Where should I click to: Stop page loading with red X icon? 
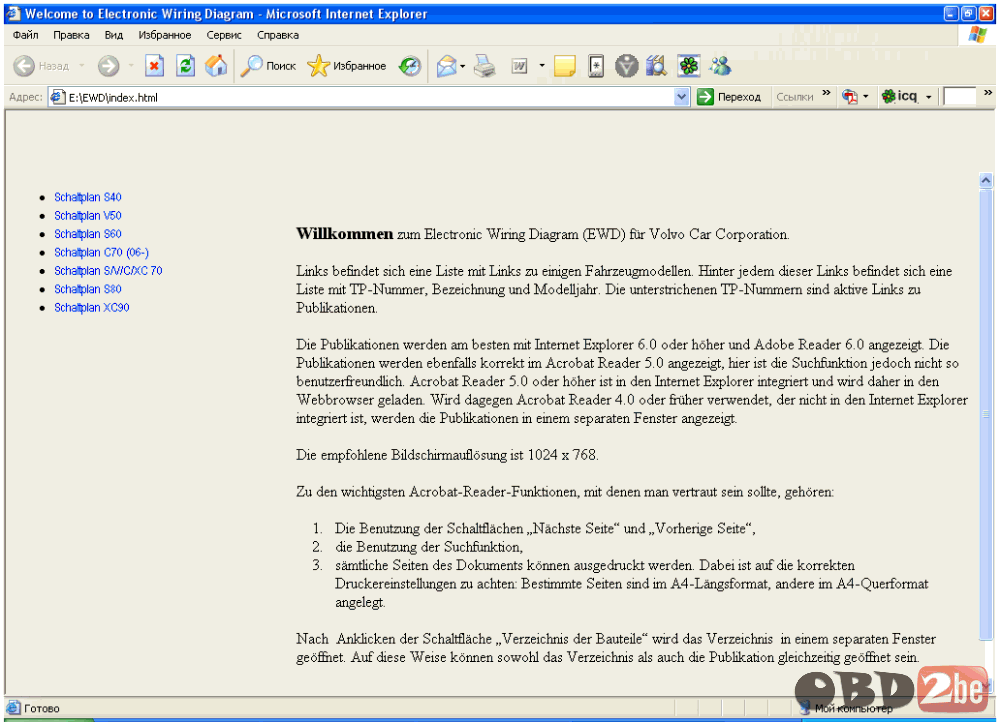154,66
